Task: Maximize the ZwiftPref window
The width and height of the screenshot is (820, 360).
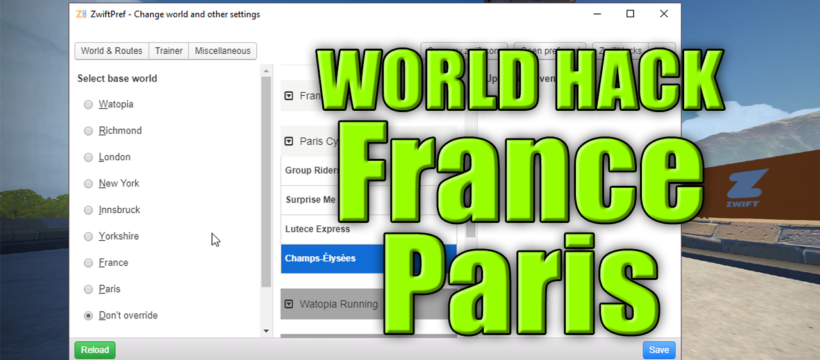Action: coord(630,14)
